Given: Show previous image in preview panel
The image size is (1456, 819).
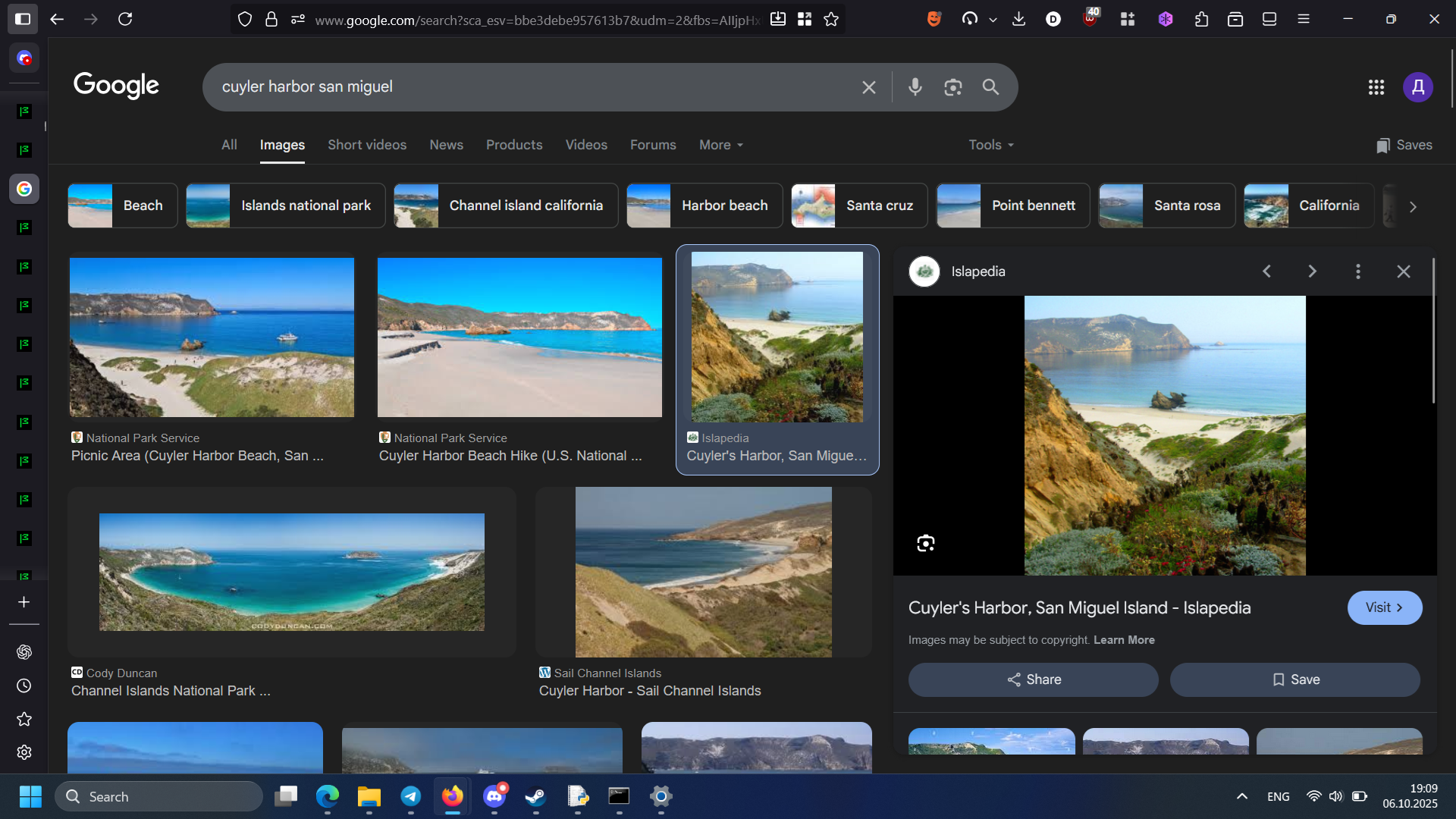Looking at the screenshot, I should [x=1266, y=271].
